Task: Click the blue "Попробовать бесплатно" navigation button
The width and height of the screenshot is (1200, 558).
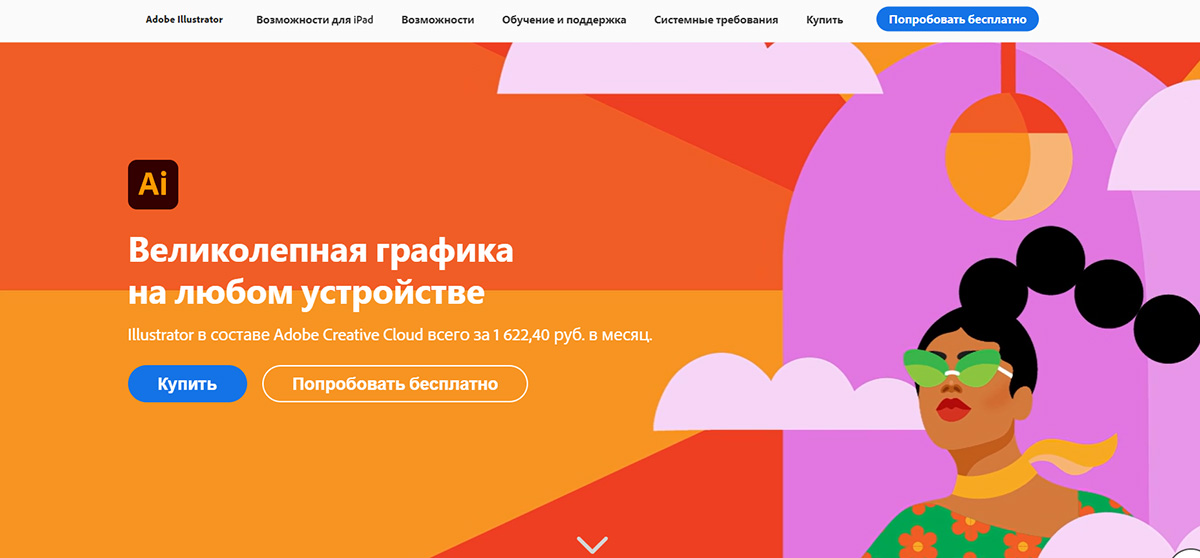Action: [x=957, y=19]
